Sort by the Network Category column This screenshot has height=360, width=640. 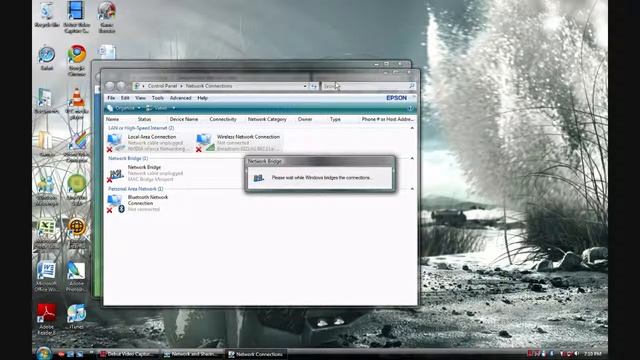(x=267, y=119)
